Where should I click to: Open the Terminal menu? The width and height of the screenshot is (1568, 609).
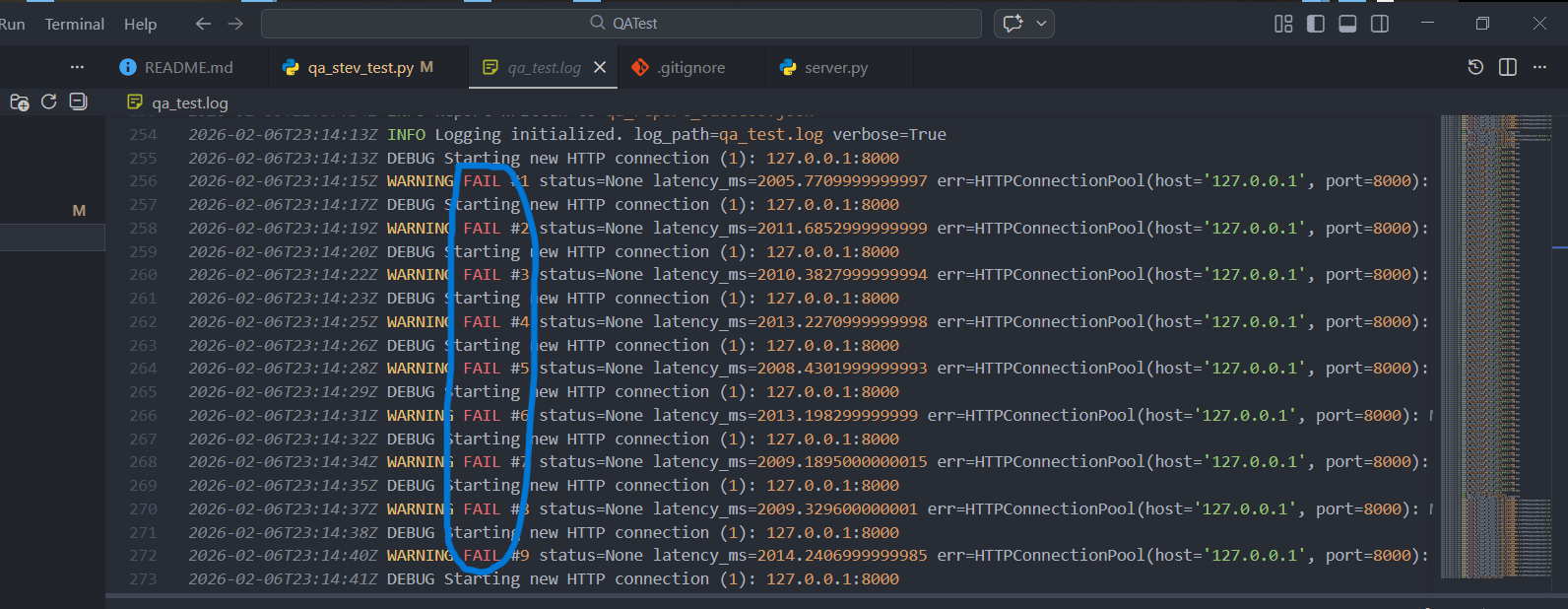click(74, 24)
